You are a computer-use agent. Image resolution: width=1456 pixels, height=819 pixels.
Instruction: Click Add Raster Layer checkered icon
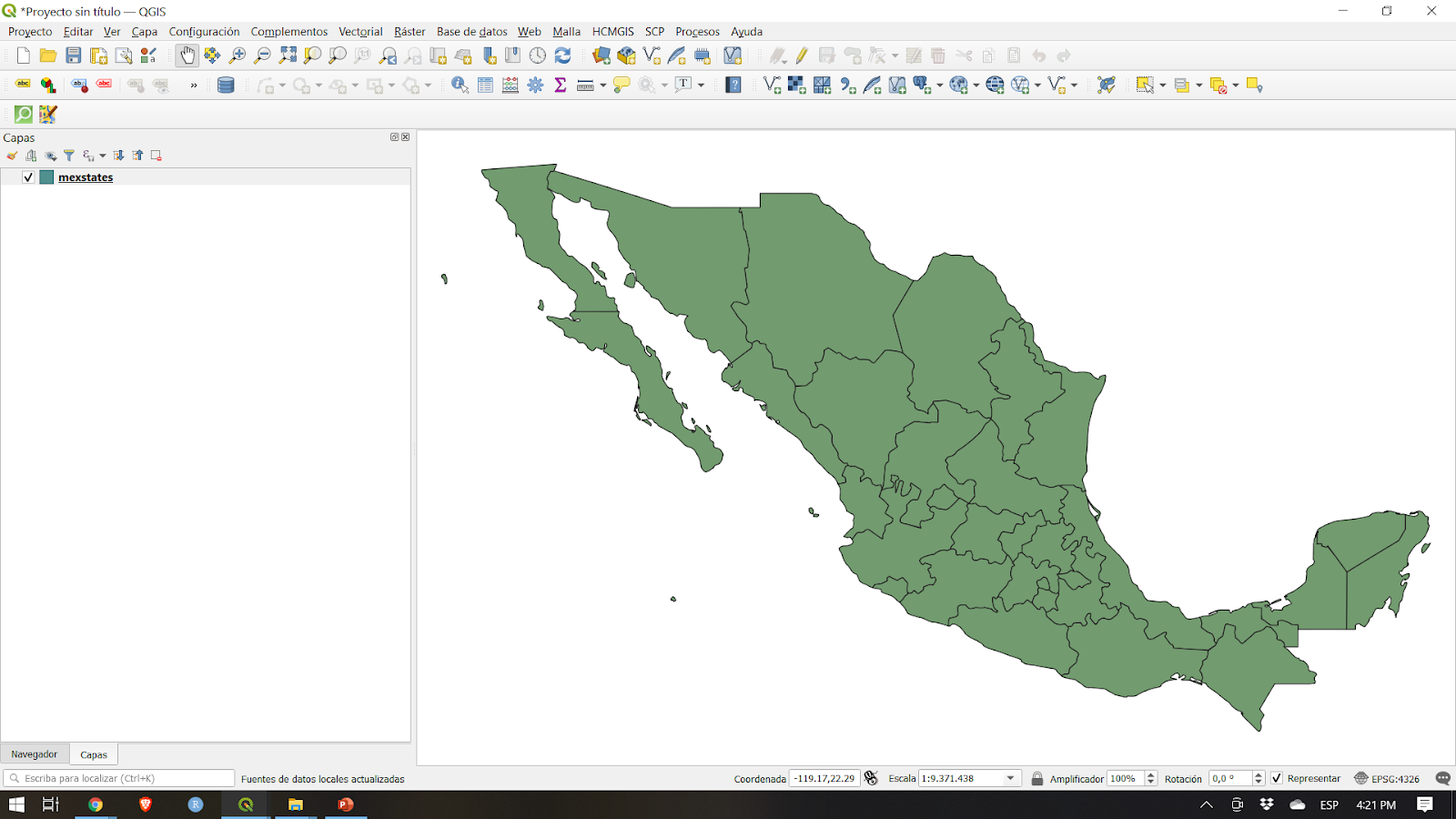pos(797,86)
